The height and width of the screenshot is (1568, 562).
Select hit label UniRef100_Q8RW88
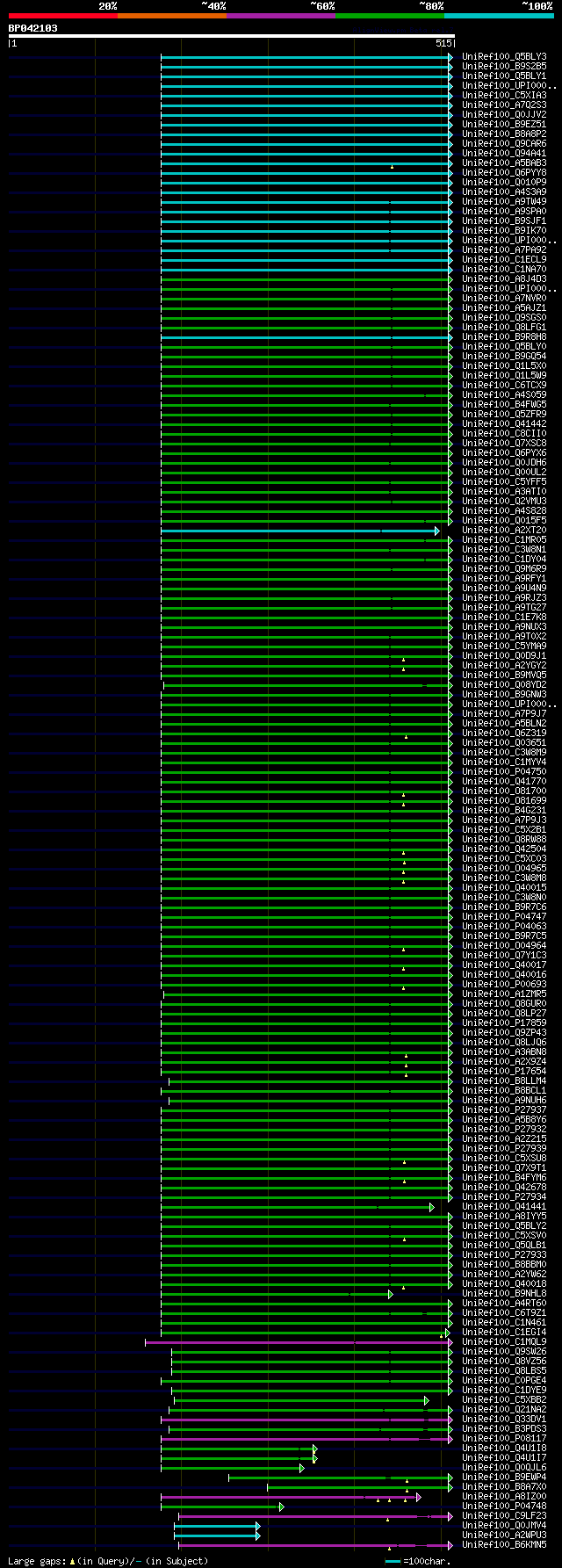(x=504, y=840)
